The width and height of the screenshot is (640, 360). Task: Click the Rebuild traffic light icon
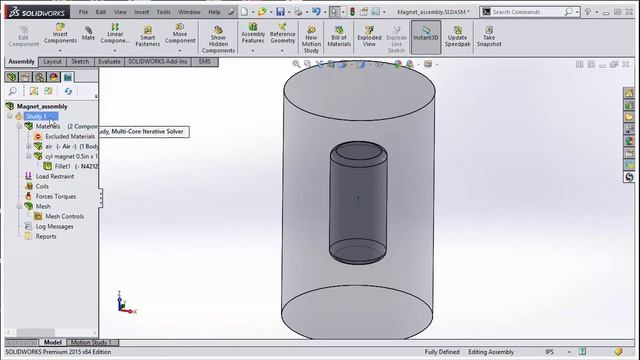pyautogui.click(x=352, y=12)
